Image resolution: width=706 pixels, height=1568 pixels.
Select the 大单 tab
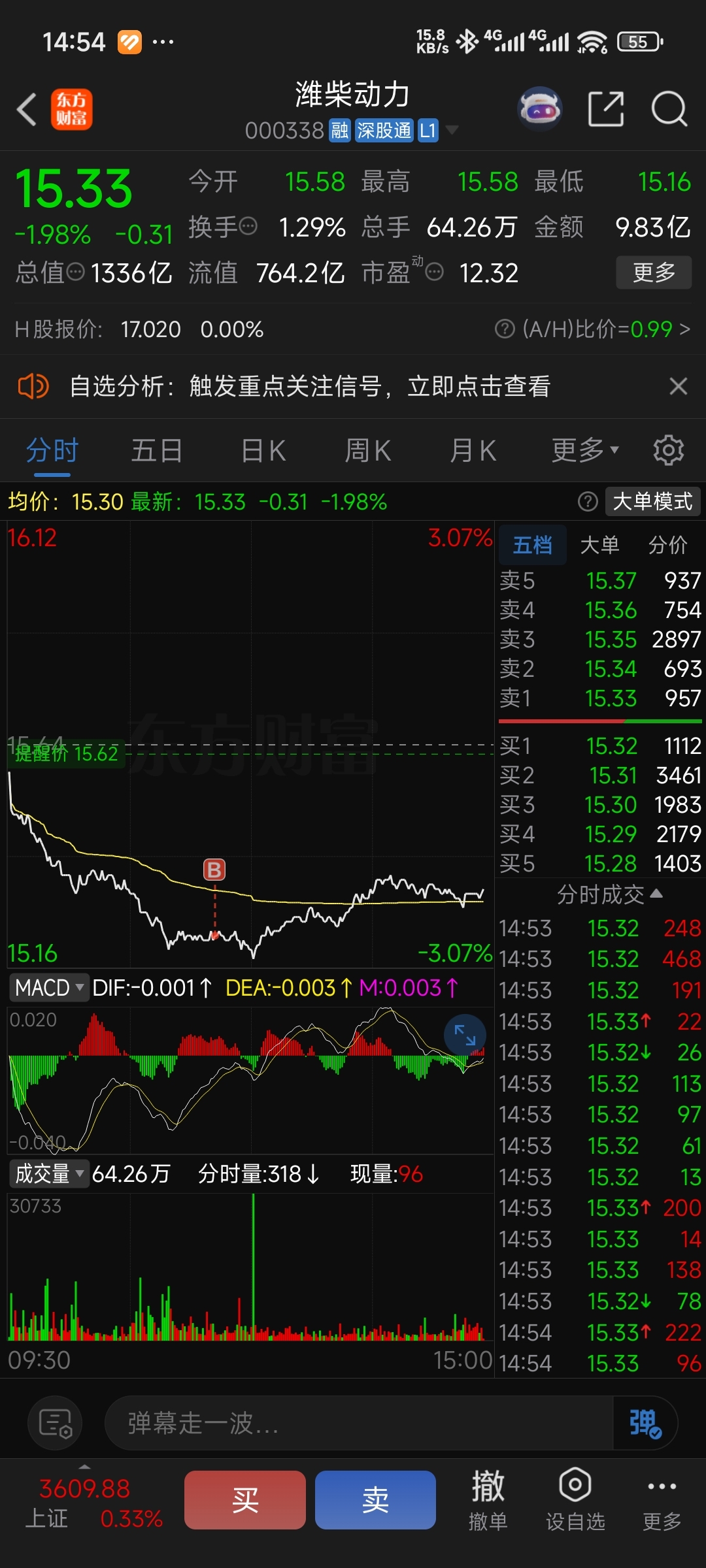(x=599, y=545)
